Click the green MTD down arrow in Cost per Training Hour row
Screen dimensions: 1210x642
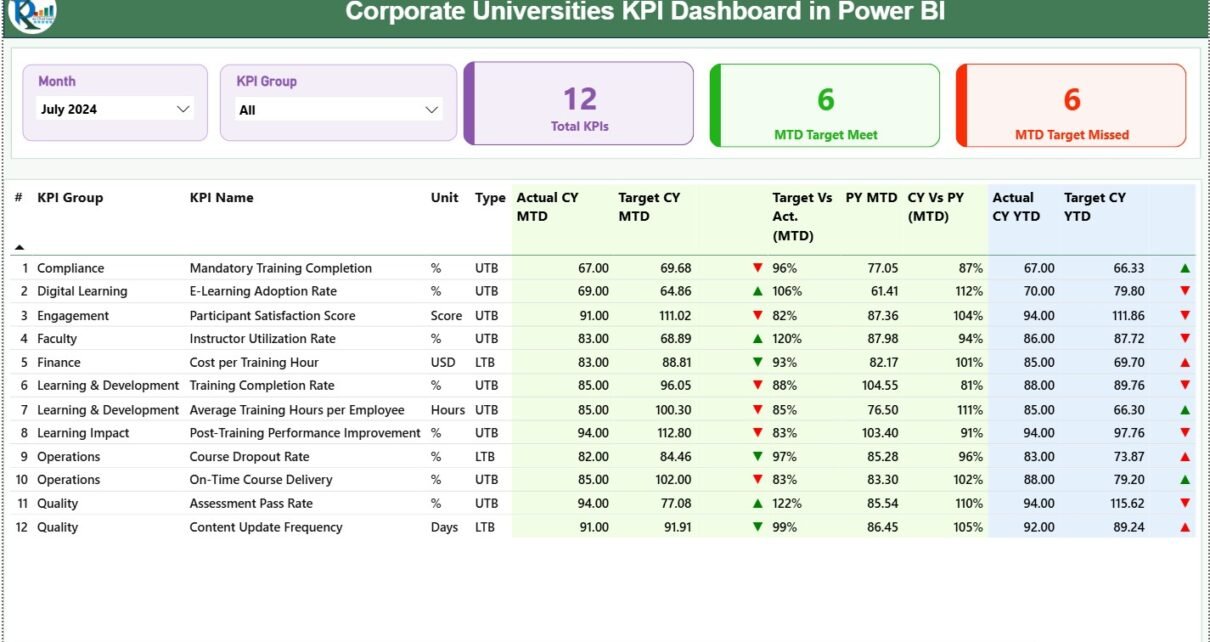[x=757, y=362]
